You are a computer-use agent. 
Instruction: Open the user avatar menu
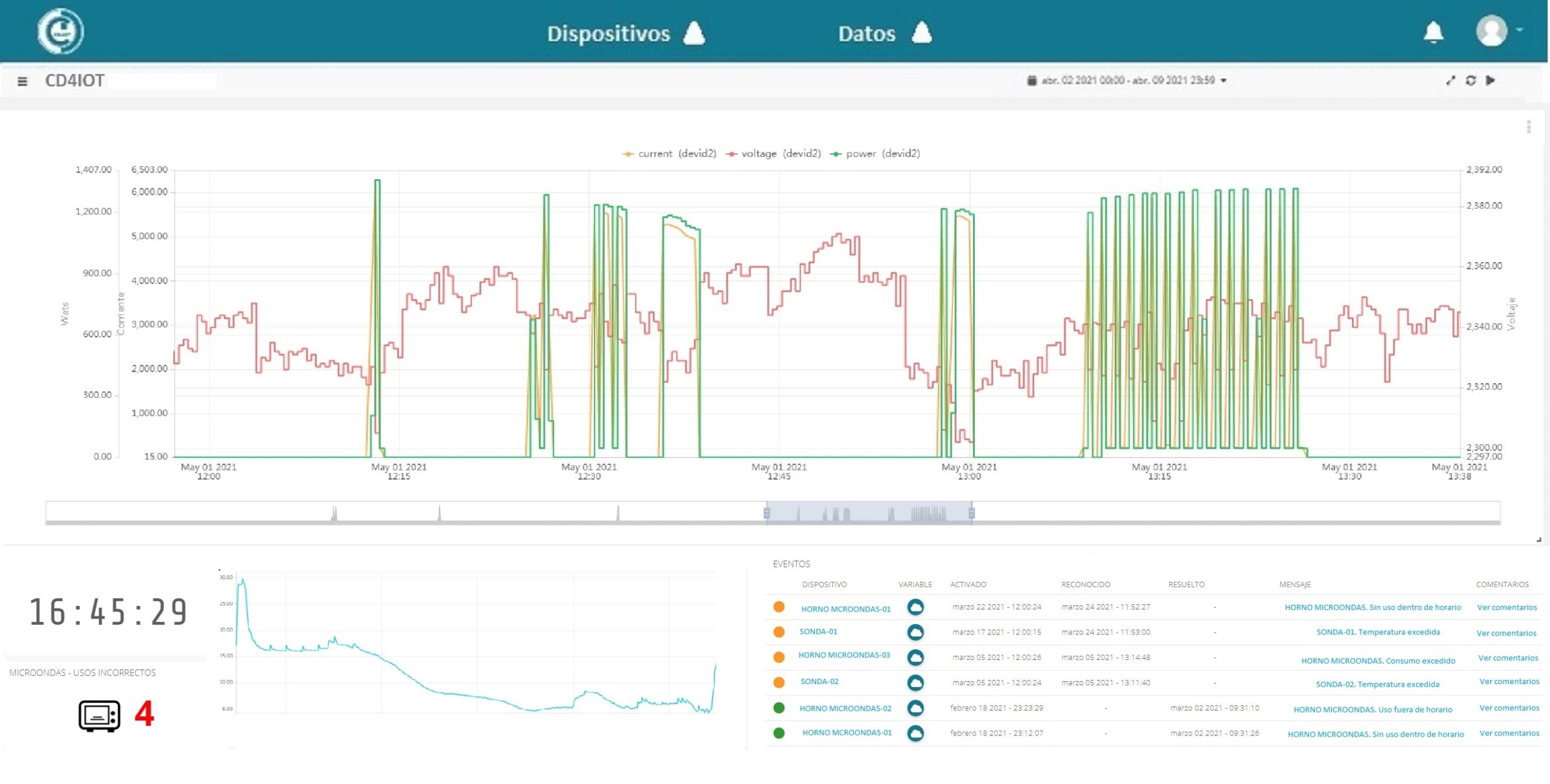point(1491,31)
